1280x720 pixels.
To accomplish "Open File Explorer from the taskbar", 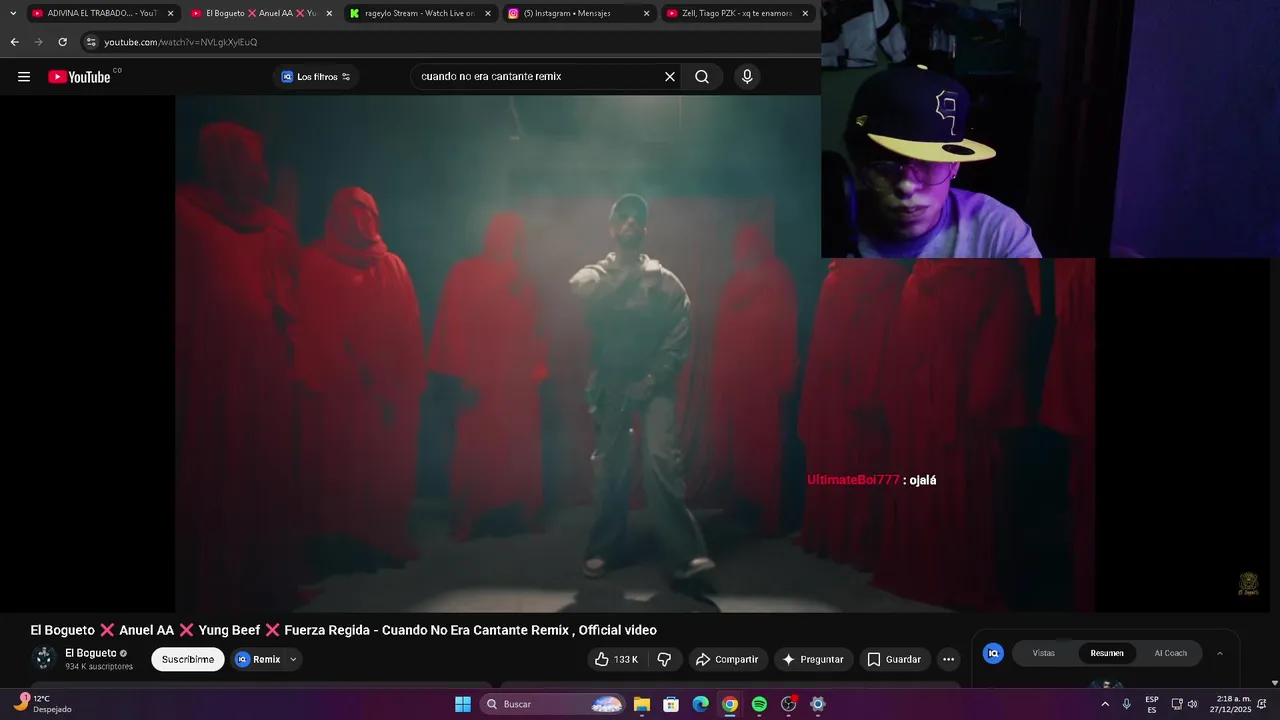I will 642,704.
